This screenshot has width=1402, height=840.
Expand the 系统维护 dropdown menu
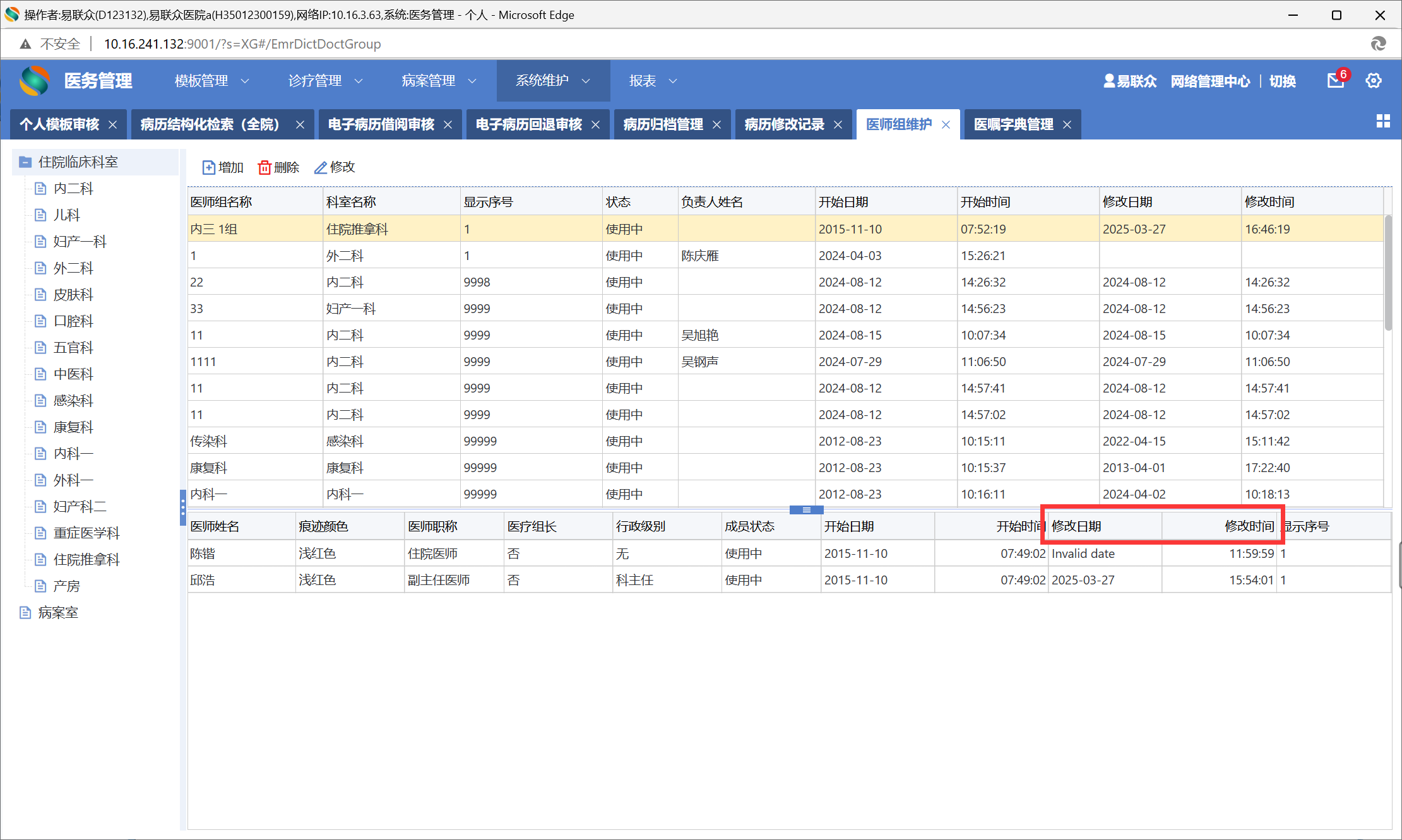coord(586,81)
